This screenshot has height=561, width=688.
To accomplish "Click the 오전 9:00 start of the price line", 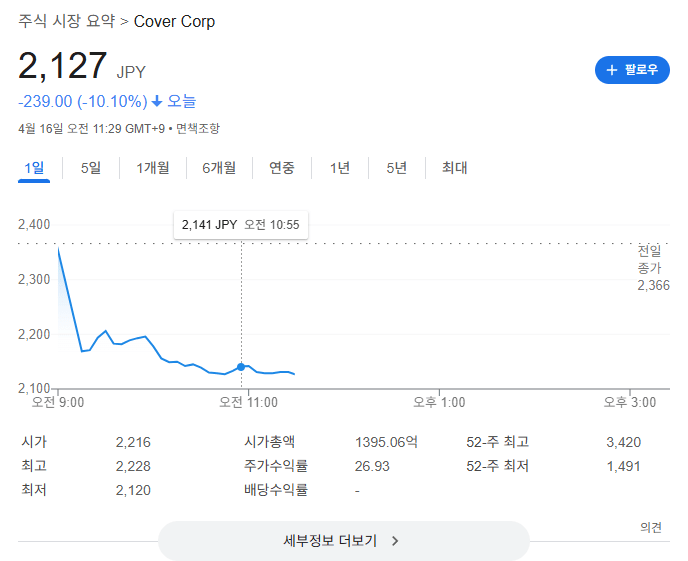I will click(x=58, y=248).
